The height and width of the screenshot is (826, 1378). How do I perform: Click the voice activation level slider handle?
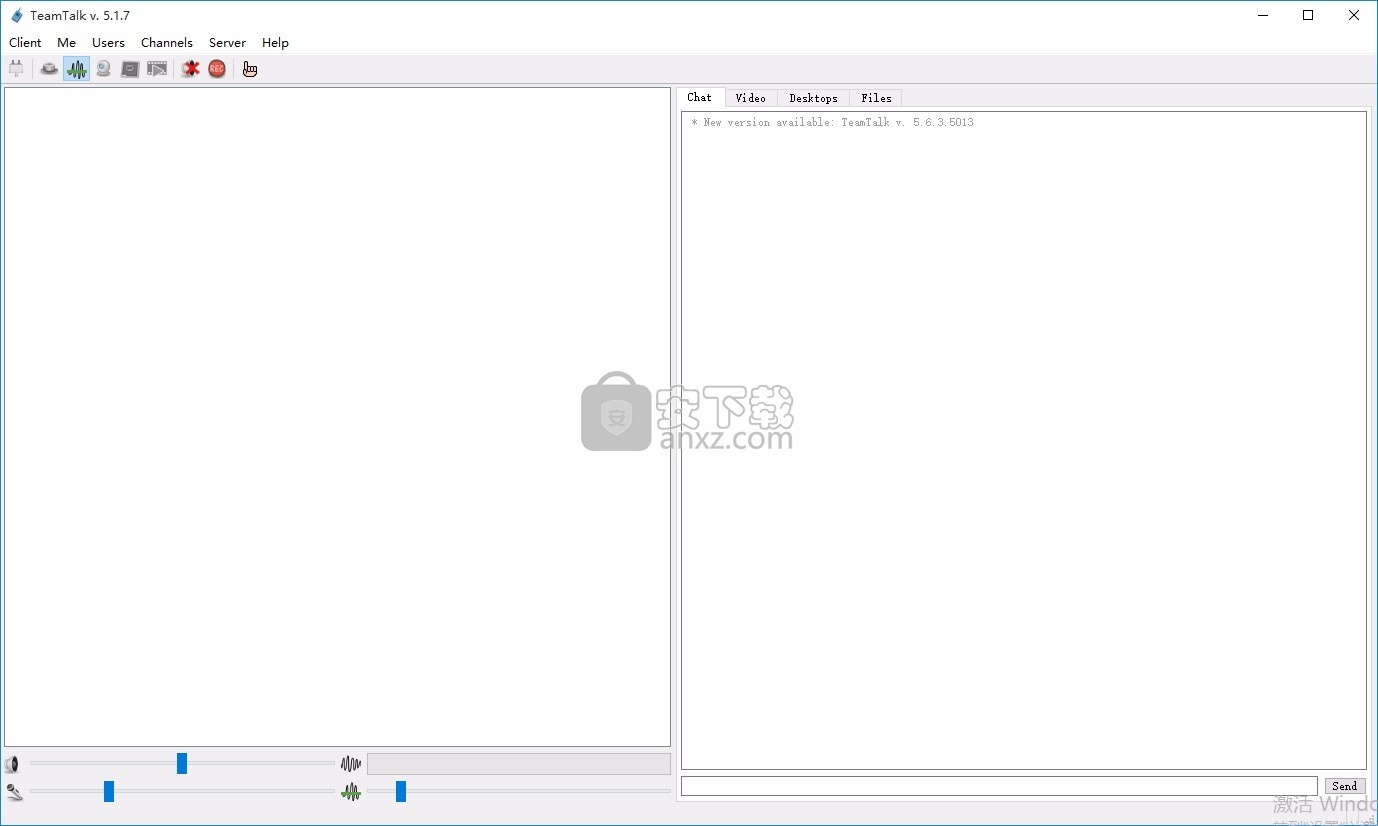401,792
